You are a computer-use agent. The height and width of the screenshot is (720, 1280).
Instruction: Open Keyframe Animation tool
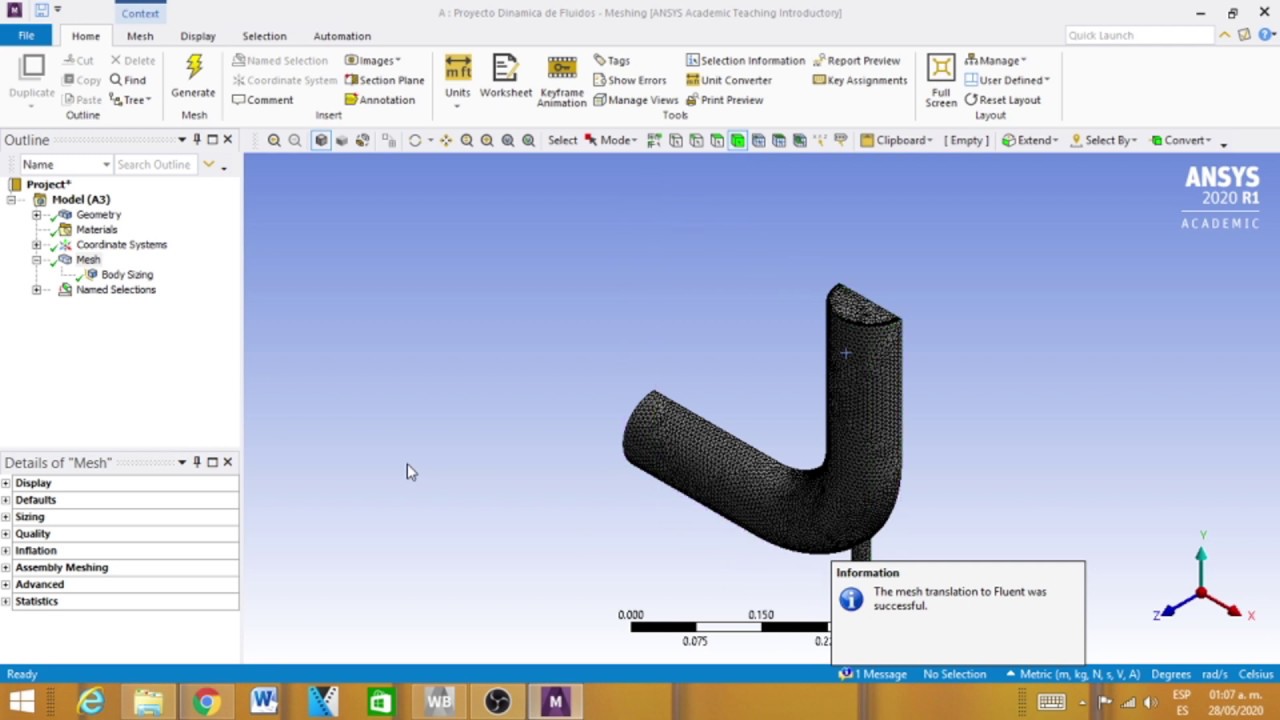(x=562, y=80)
